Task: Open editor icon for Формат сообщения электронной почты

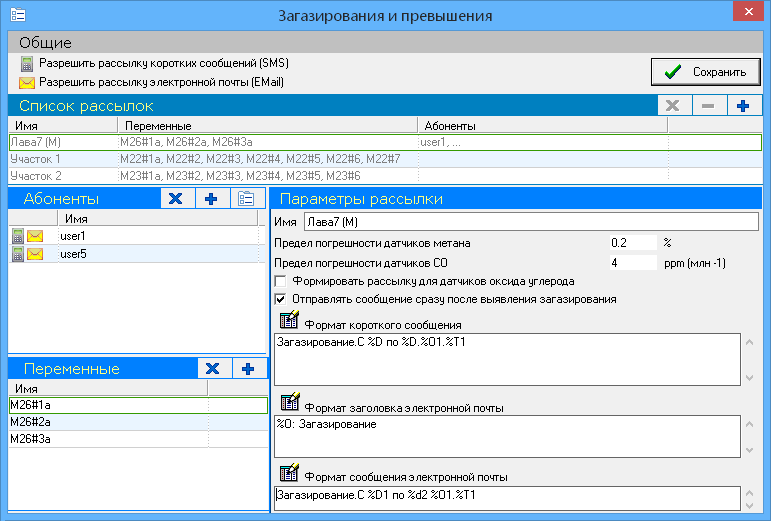Action: [x=289, y=472]
